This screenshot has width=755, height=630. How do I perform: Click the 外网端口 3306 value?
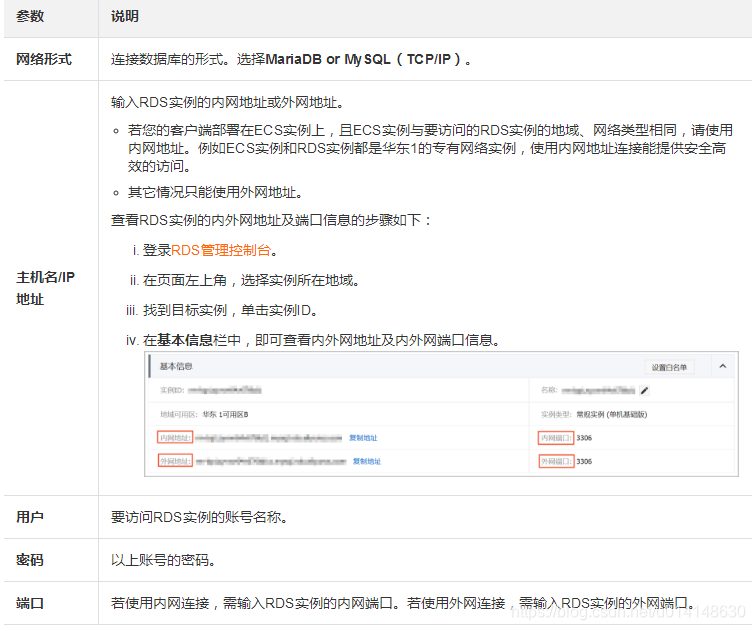pos(584,461)
